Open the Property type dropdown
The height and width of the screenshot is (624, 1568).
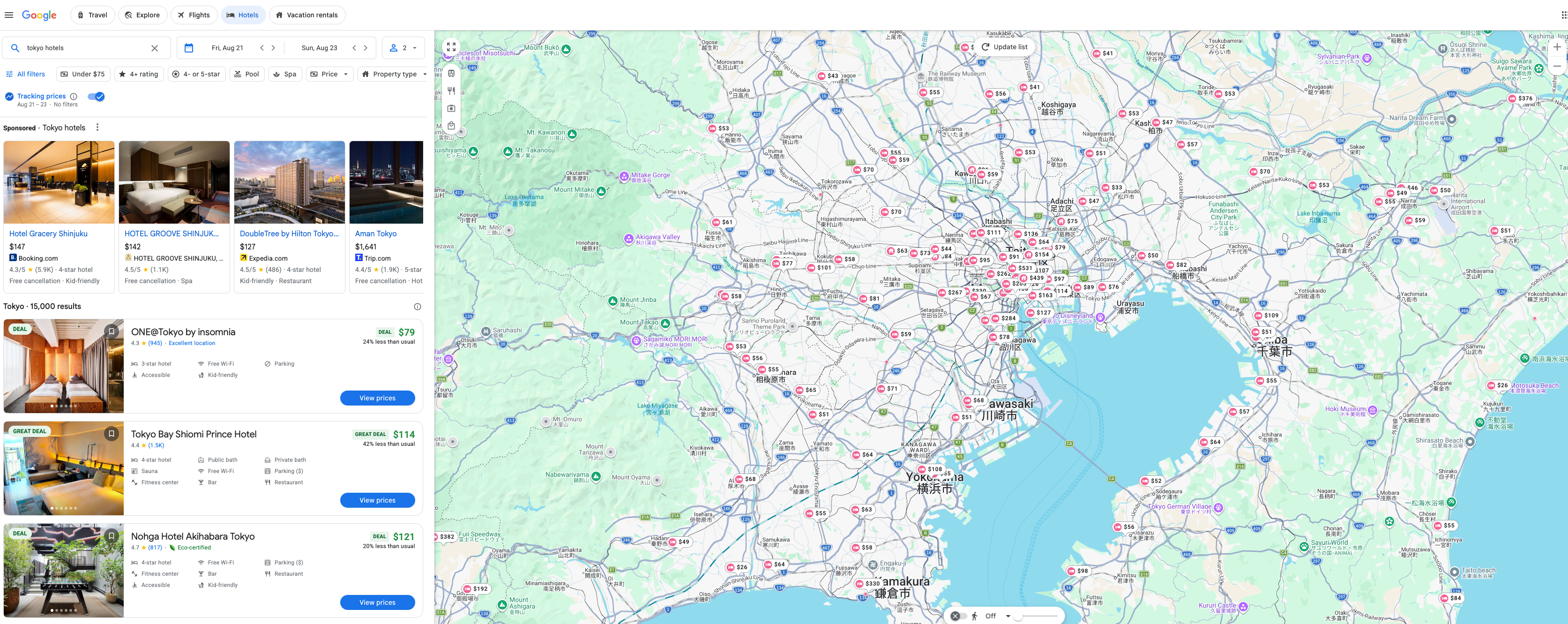coord(393,74)
